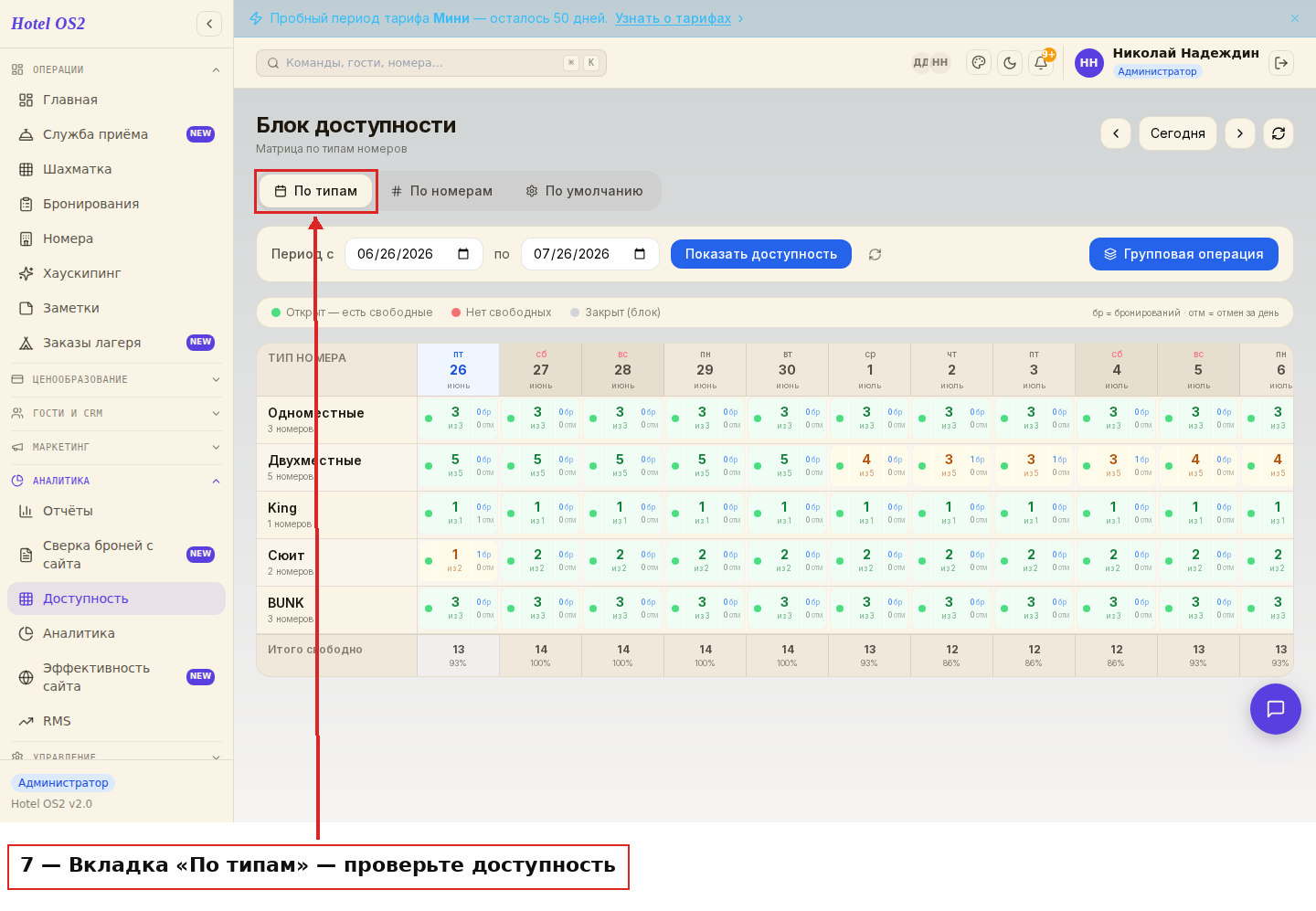Open Заказы лагеря in the sidebar
Screen dimensions: 1316x911
click(116, 343)
